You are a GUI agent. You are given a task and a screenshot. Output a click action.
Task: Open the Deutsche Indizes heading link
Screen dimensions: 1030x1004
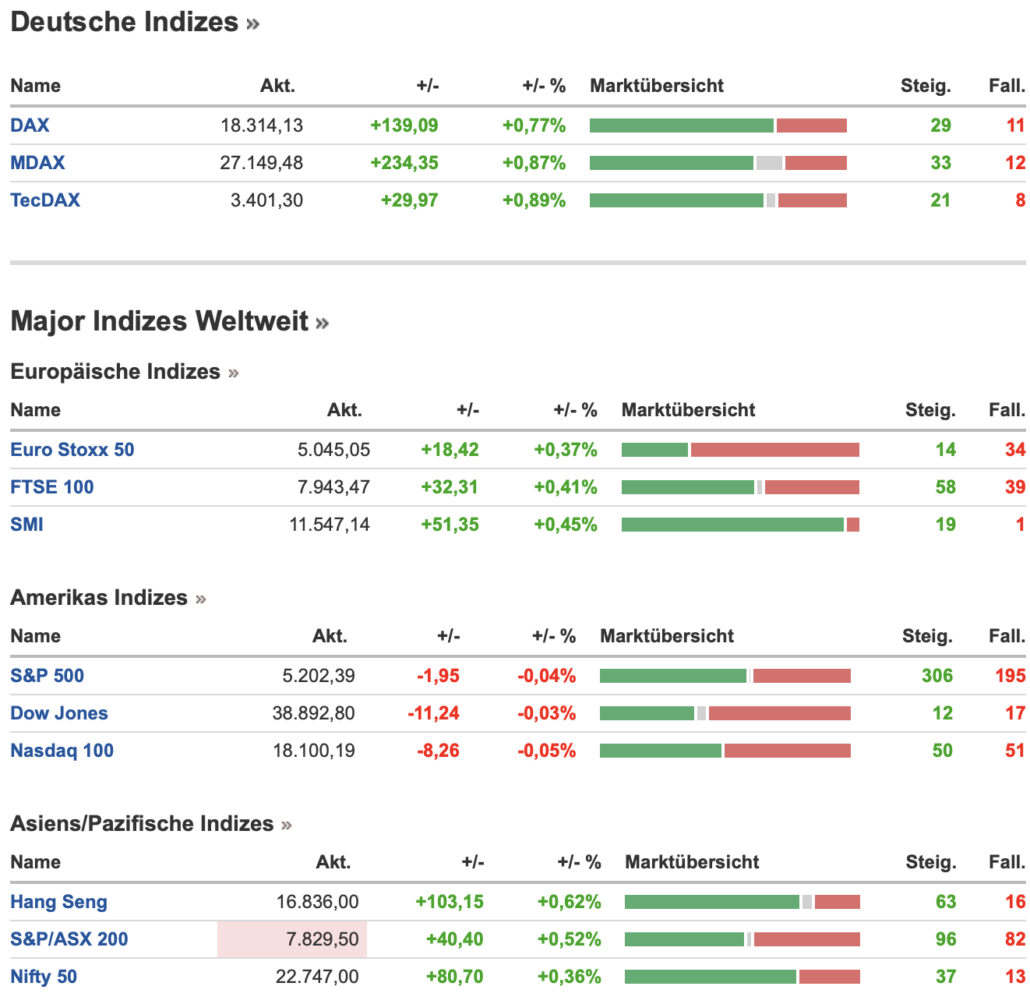[135, 22]
